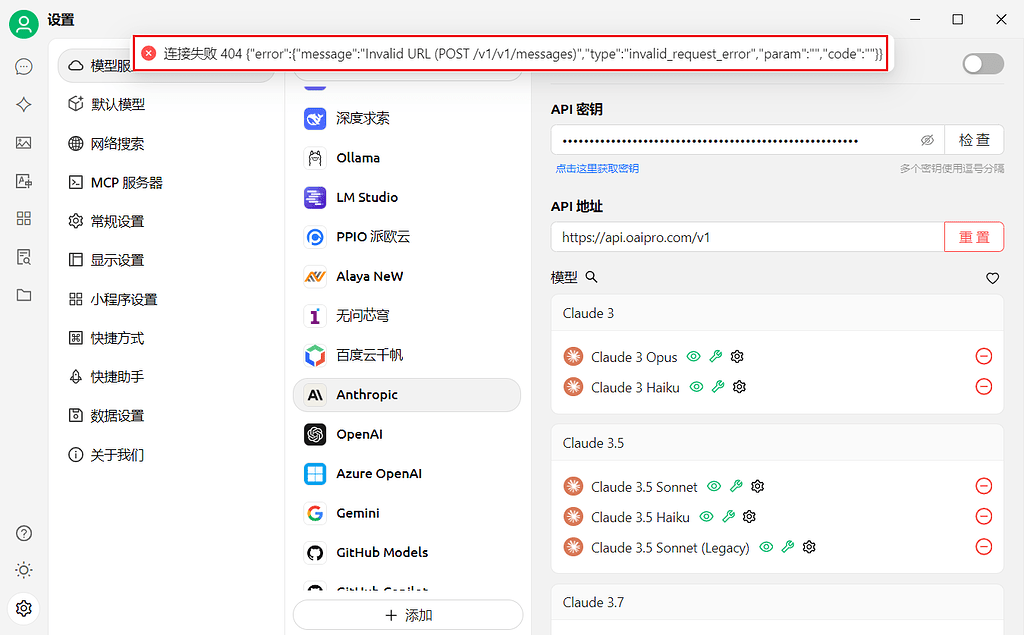Click the 重置 button for API address

(974, 236)
